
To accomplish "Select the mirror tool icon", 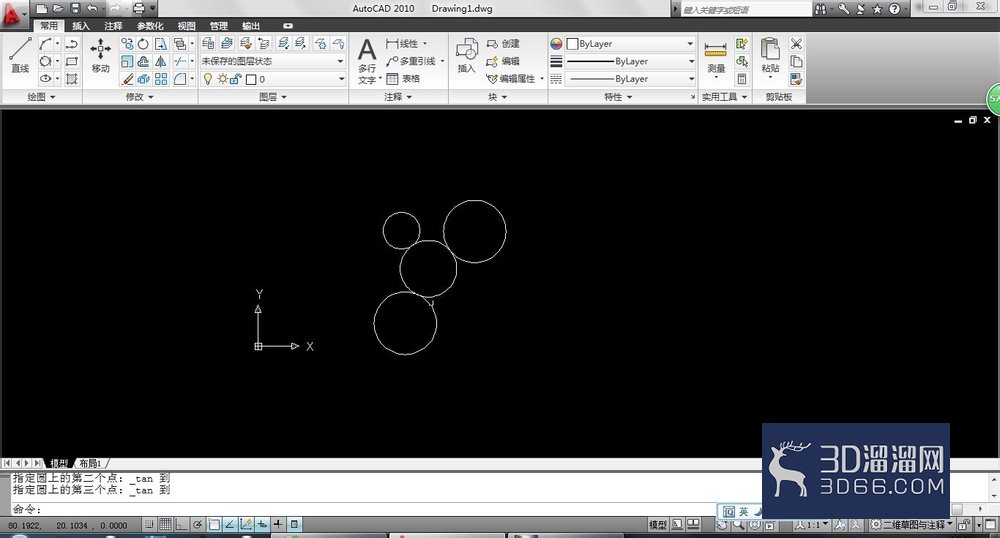I will (x=161, y=61).
